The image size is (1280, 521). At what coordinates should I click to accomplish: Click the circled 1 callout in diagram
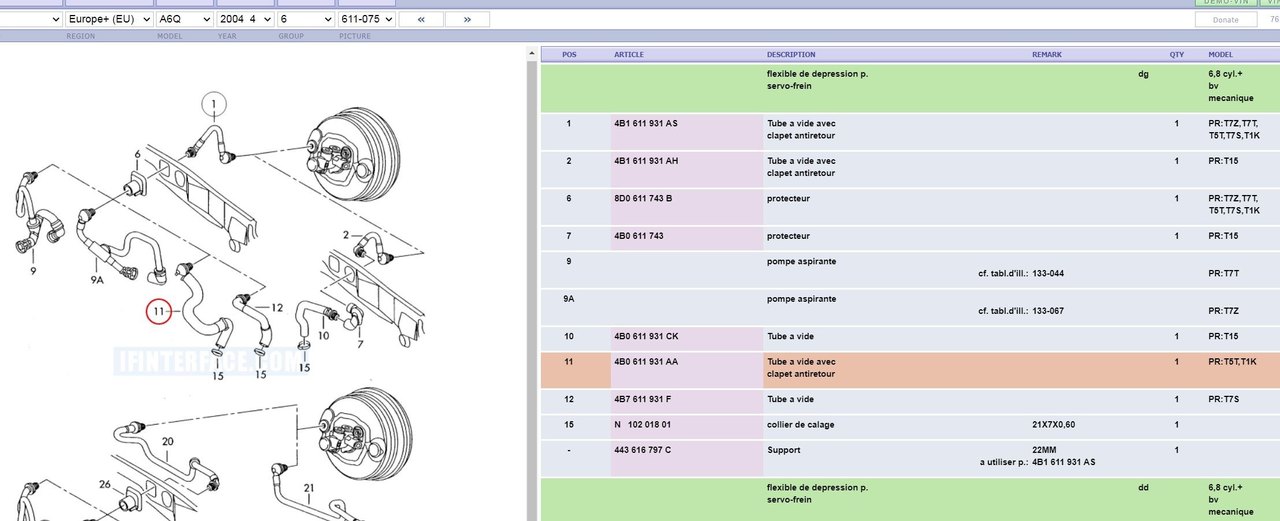click(x=213, y=103)
